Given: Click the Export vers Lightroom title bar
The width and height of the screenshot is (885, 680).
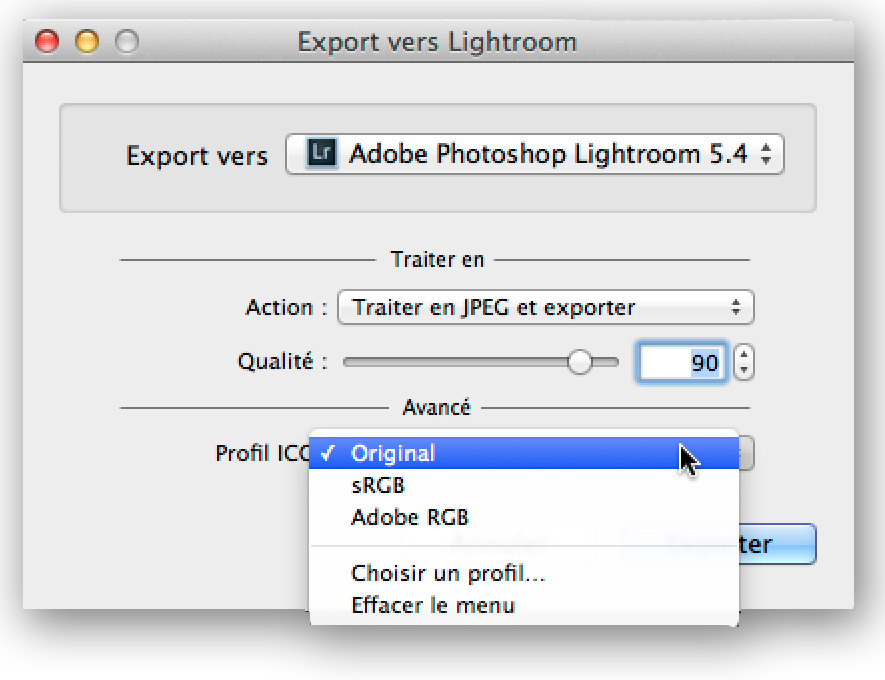Looking at the screenshot, I should [438, 41].
